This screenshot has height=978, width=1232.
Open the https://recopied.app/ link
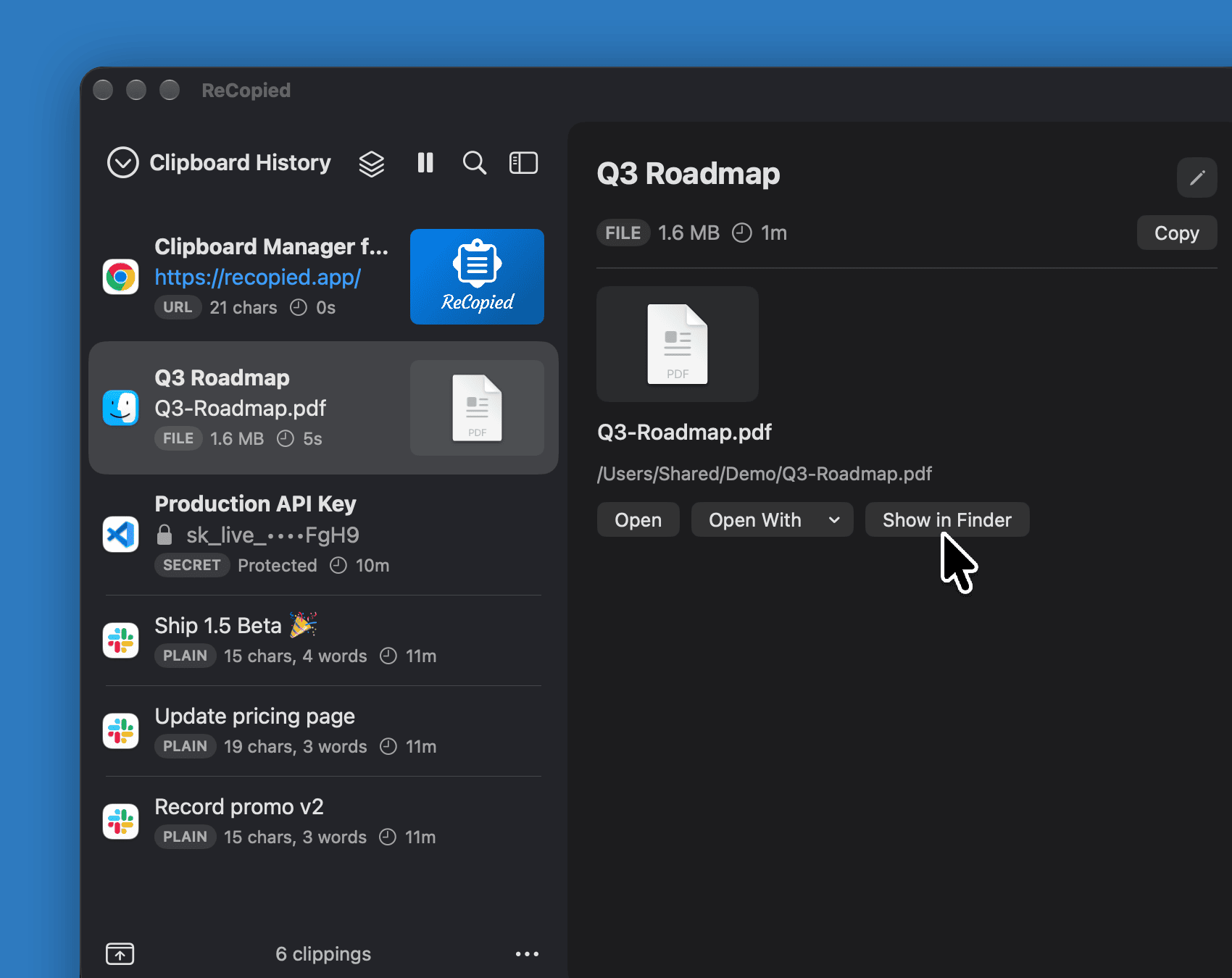[x=258, y=277]
